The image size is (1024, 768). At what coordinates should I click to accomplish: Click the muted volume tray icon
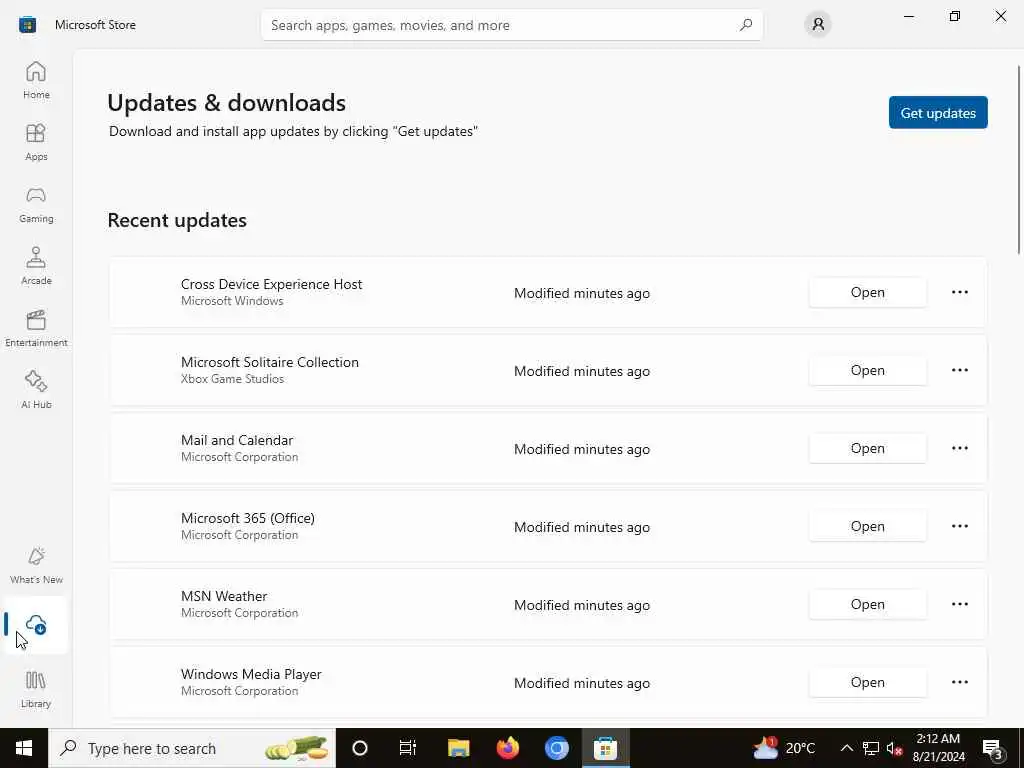[895, 748]
